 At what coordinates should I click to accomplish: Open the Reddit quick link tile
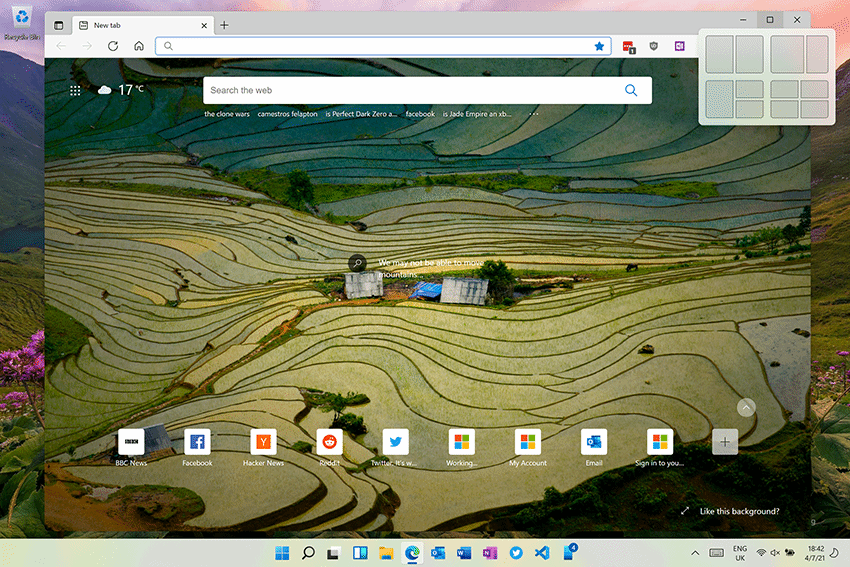tap(329, 442)
